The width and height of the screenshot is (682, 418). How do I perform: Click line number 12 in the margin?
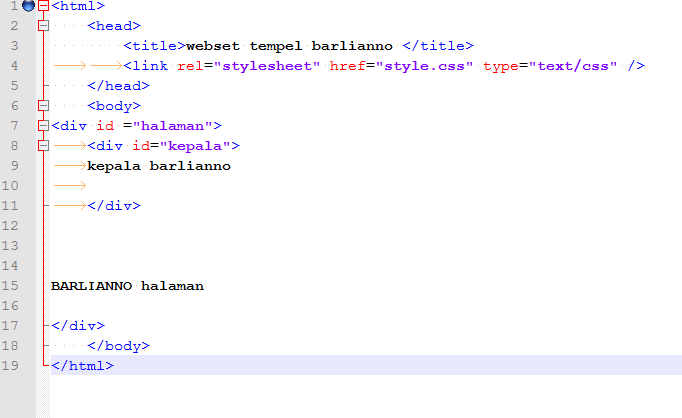coord(10,225)
